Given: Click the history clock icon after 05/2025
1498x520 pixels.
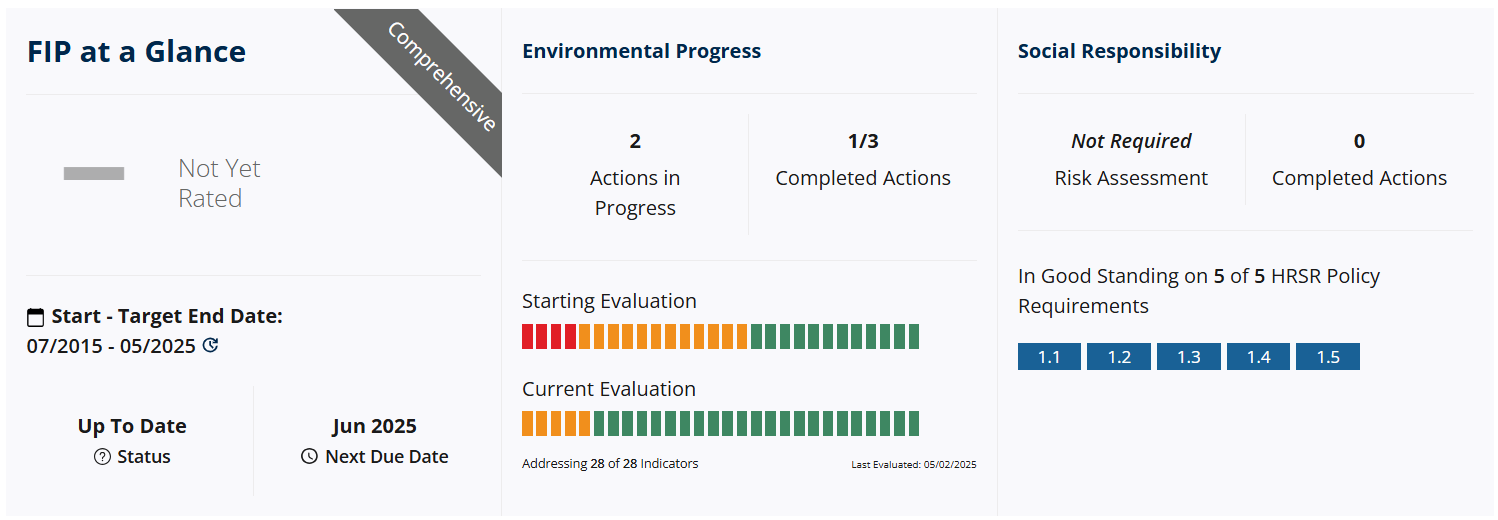Looking at the screenshot, I should [x=210, y=346].
